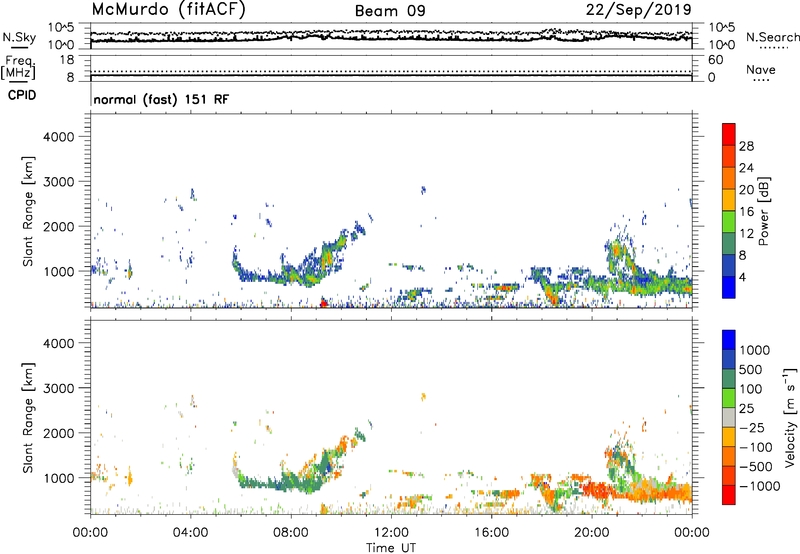
Task: Select the "16" power colorbar value
Action: [x=746, y=212]
